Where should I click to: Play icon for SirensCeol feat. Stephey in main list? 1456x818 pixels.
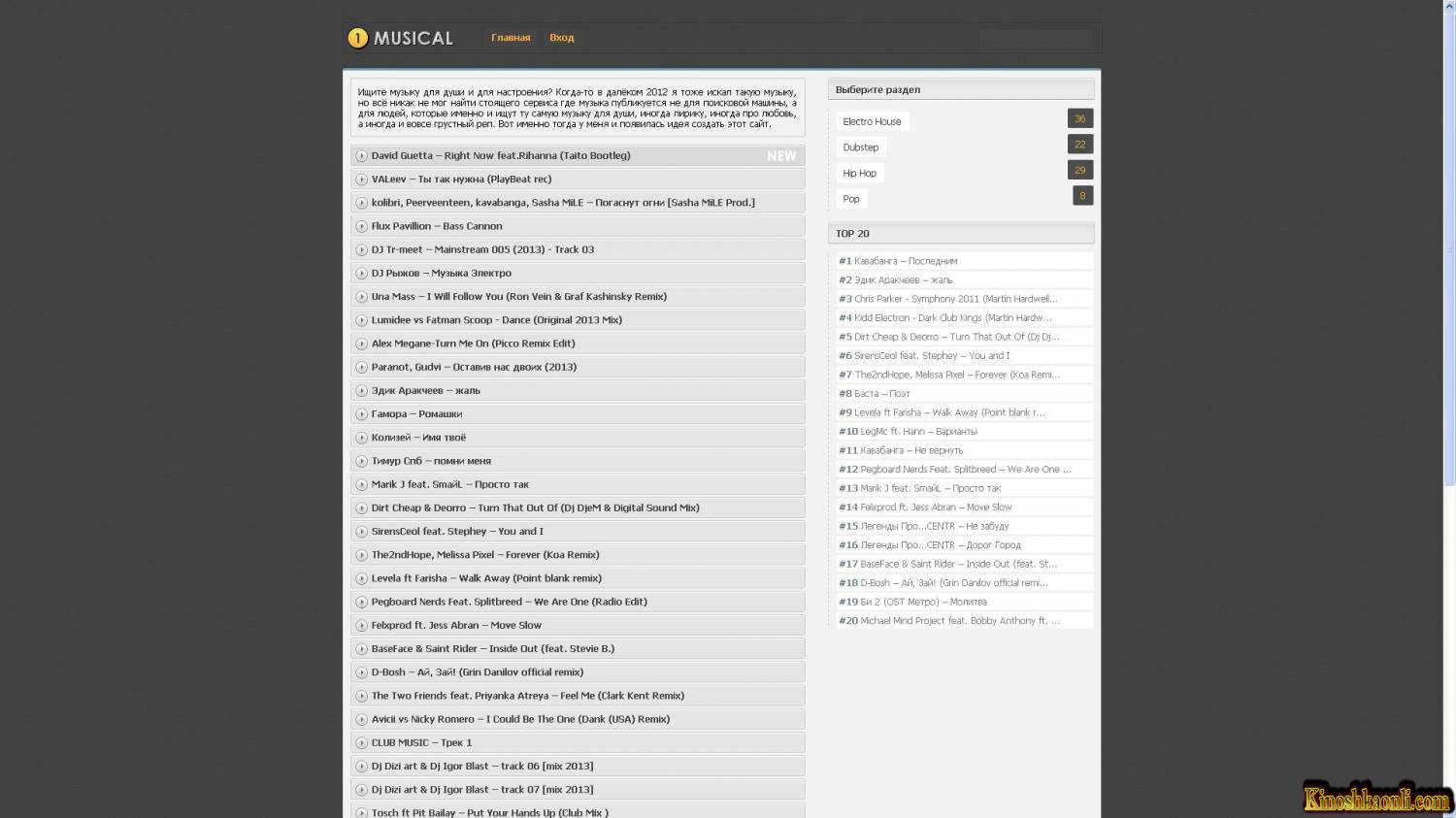point(361,532)
